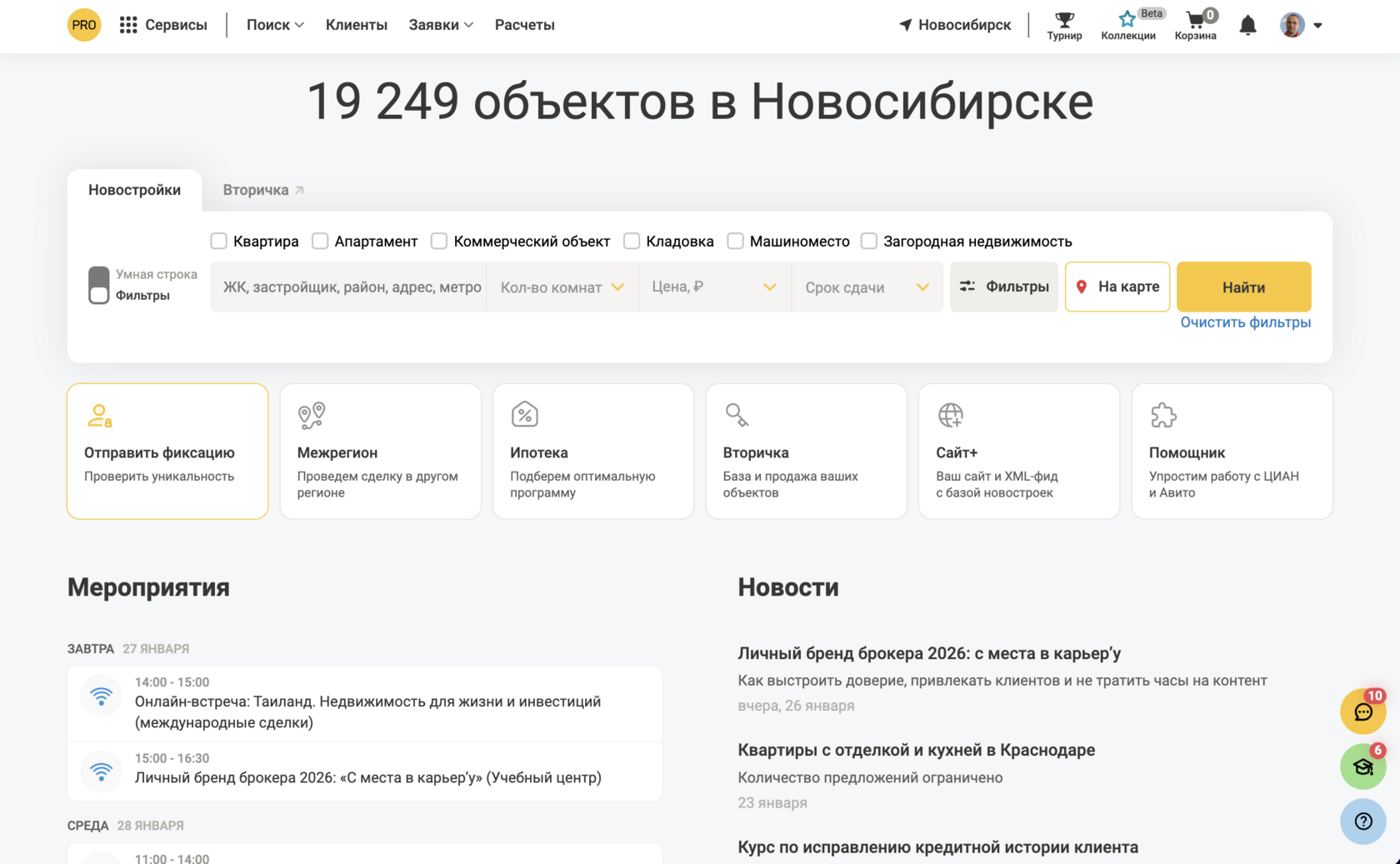This screenshot has height=864, width=1400.
Task: Click the Мероприятия section heading
Action: tap(148, 587)
